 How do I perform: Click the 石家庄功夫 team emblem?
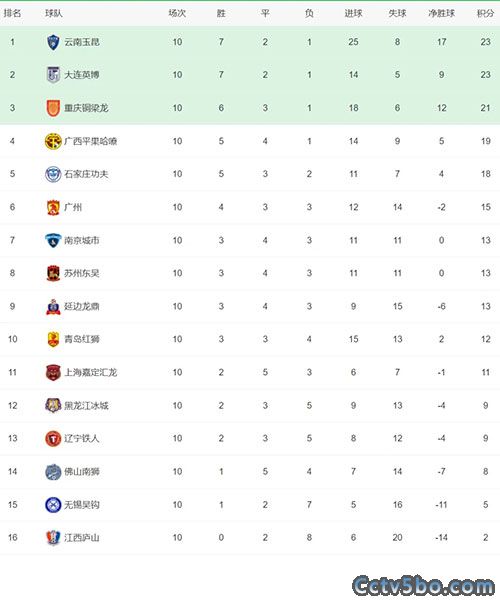(x=53, y=174)
